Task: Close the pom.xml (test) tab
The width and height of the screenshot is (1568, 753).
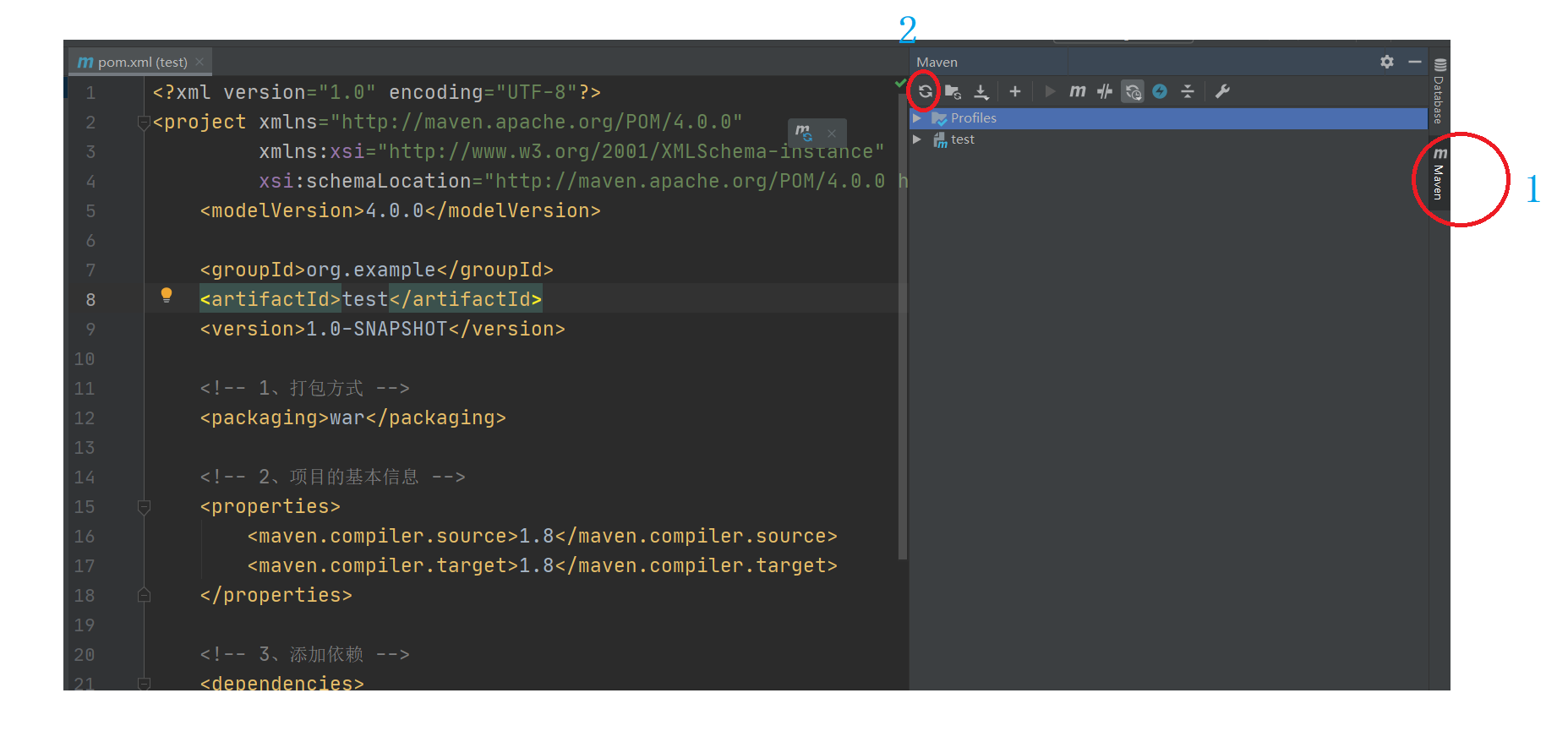Action: 199,62
